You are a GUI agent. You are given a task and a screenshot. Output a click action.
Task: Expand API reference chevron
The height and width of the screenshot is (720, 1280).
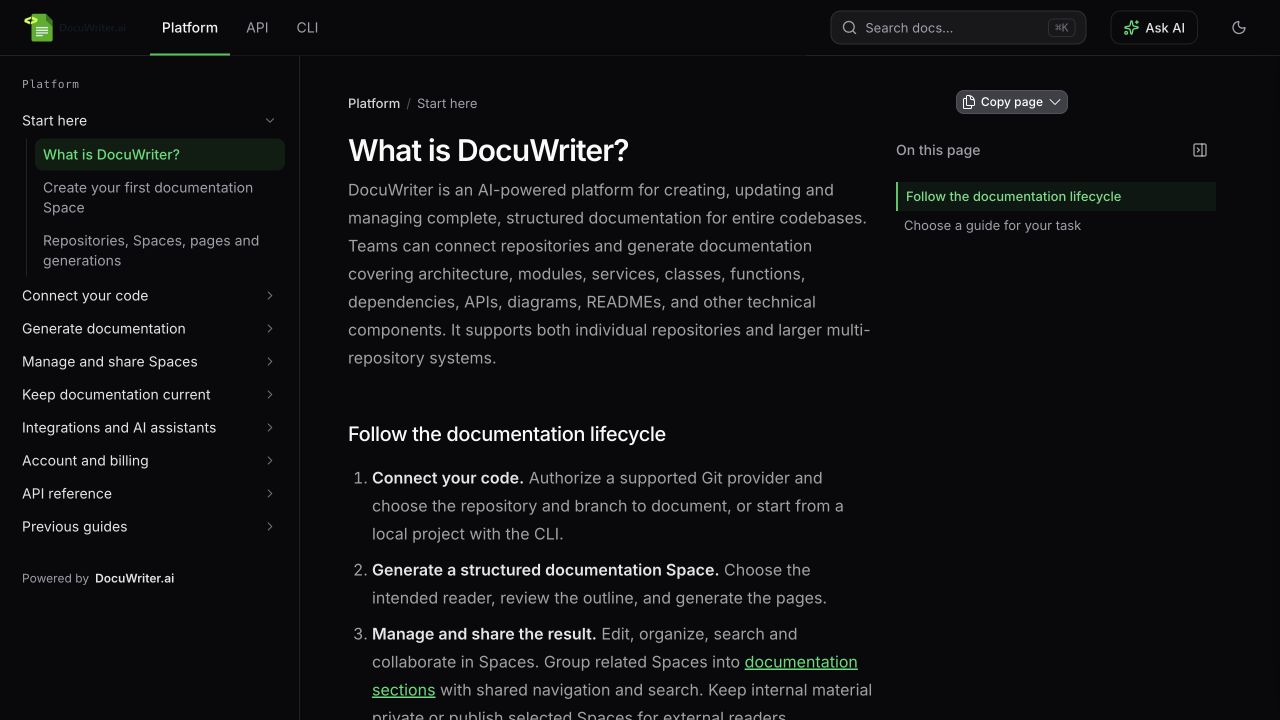270,494
